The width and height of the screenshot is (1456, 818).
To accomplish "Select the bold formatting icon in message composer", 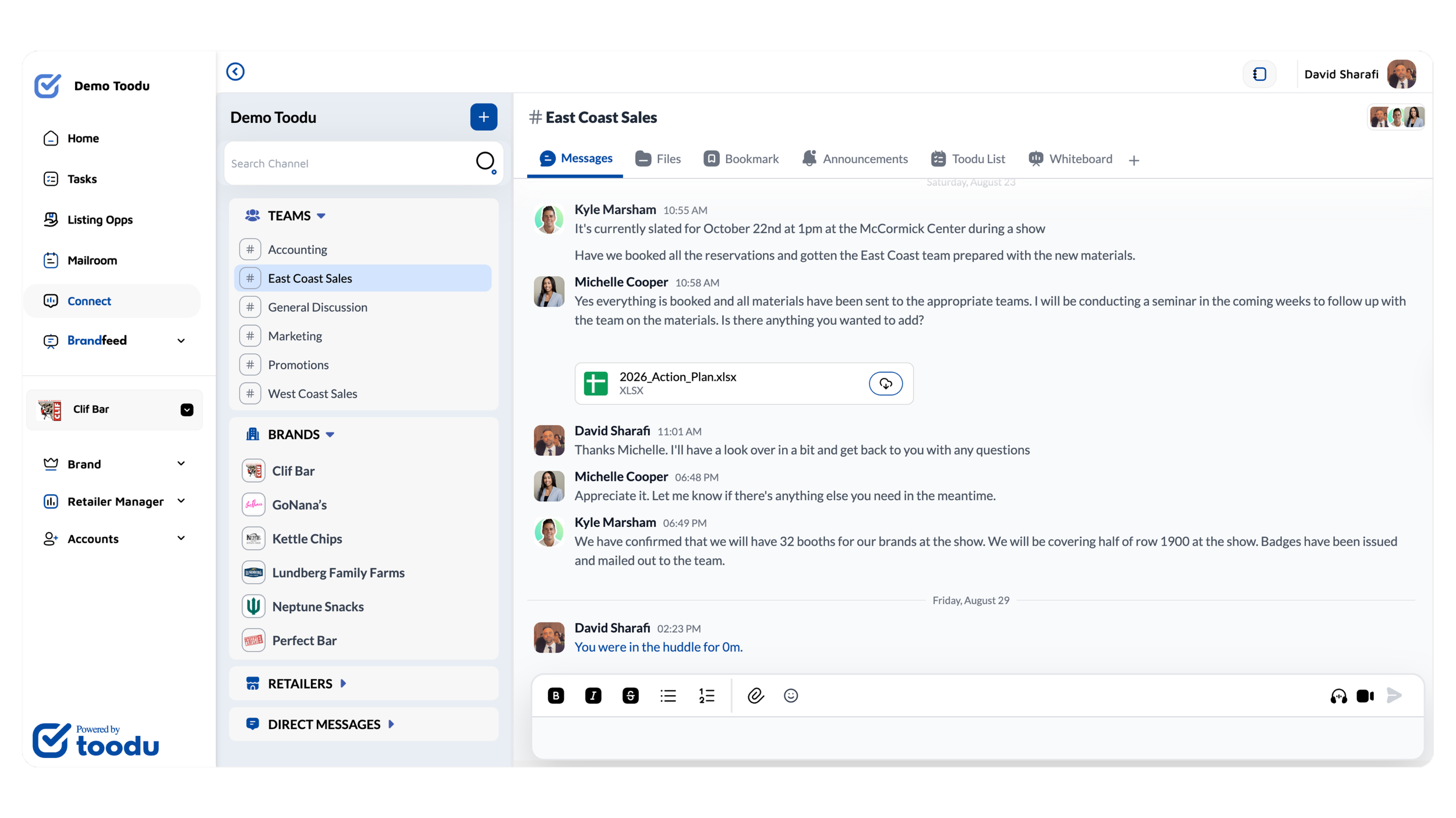I will 556,695.
